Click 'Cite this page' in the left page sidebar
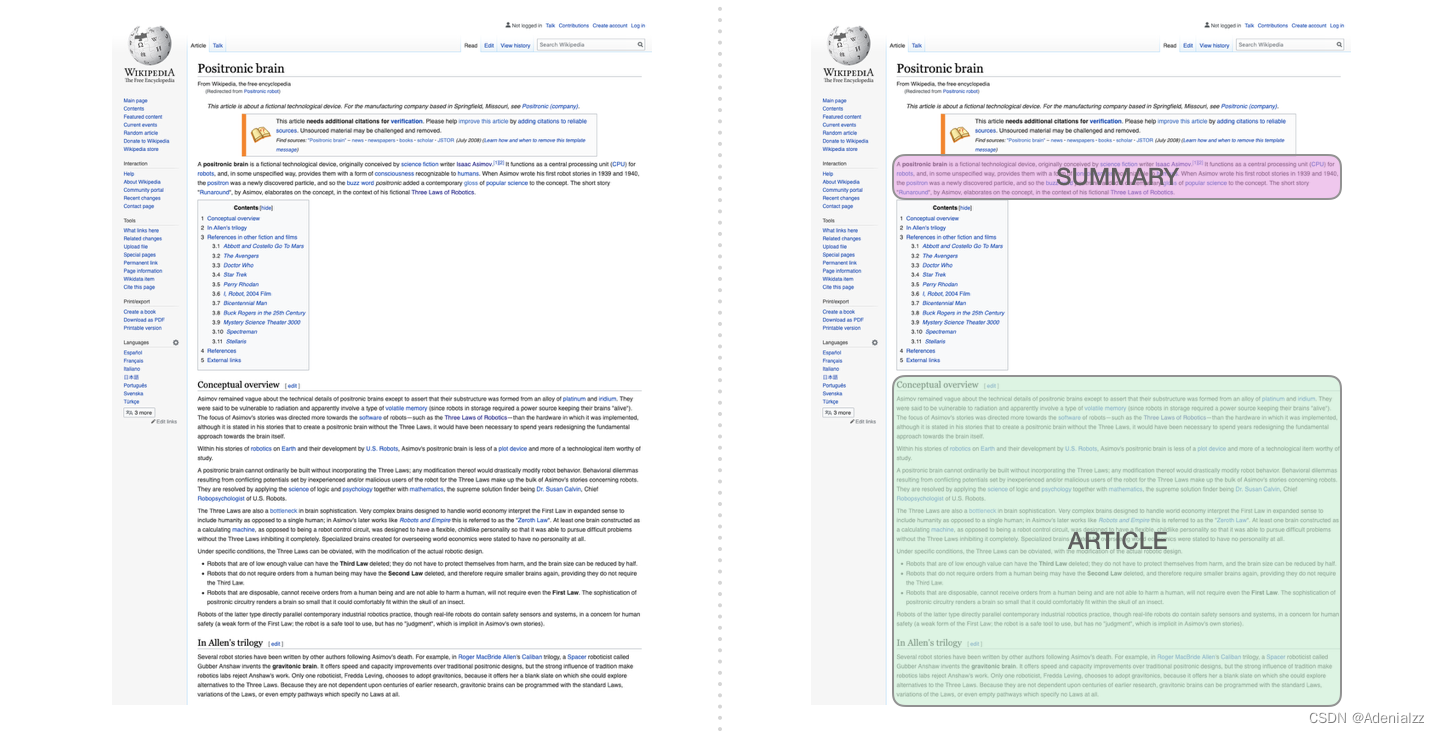This screenshot has width=1440, height=733. tap(139, 287)
